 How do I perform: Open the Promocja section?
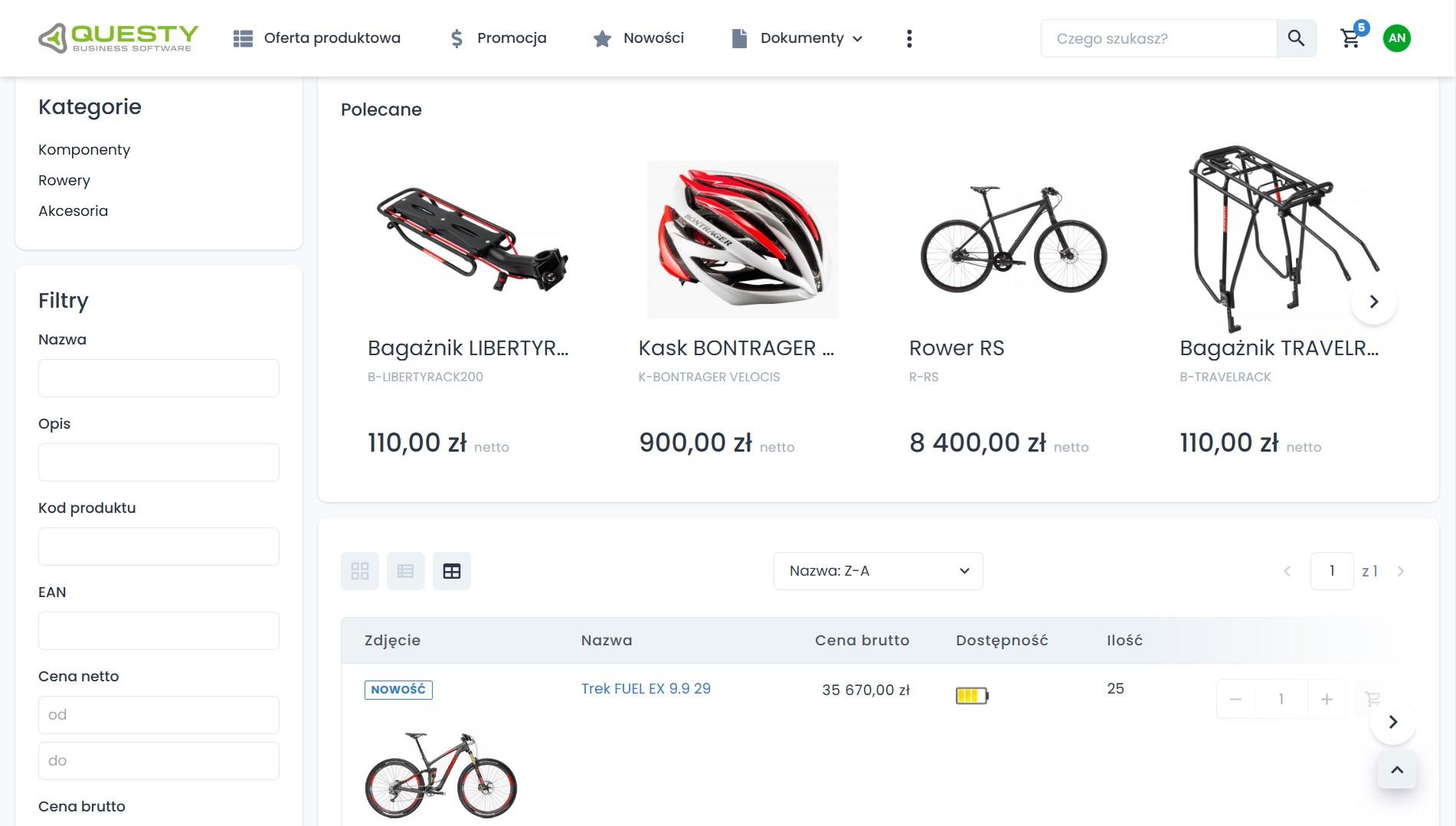498,38
